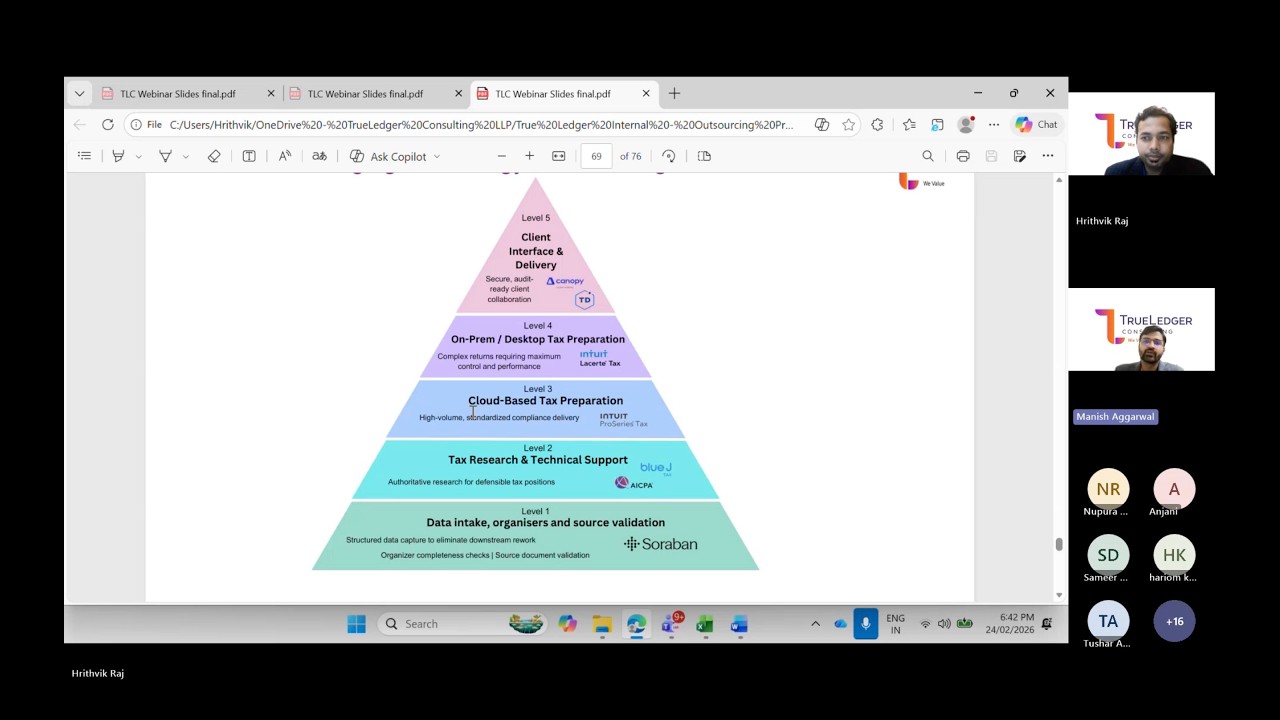This screenshot has height=720, width=1280.
Task: Activate the PDF Draw pen tool
Action: [x=165, y=156]
